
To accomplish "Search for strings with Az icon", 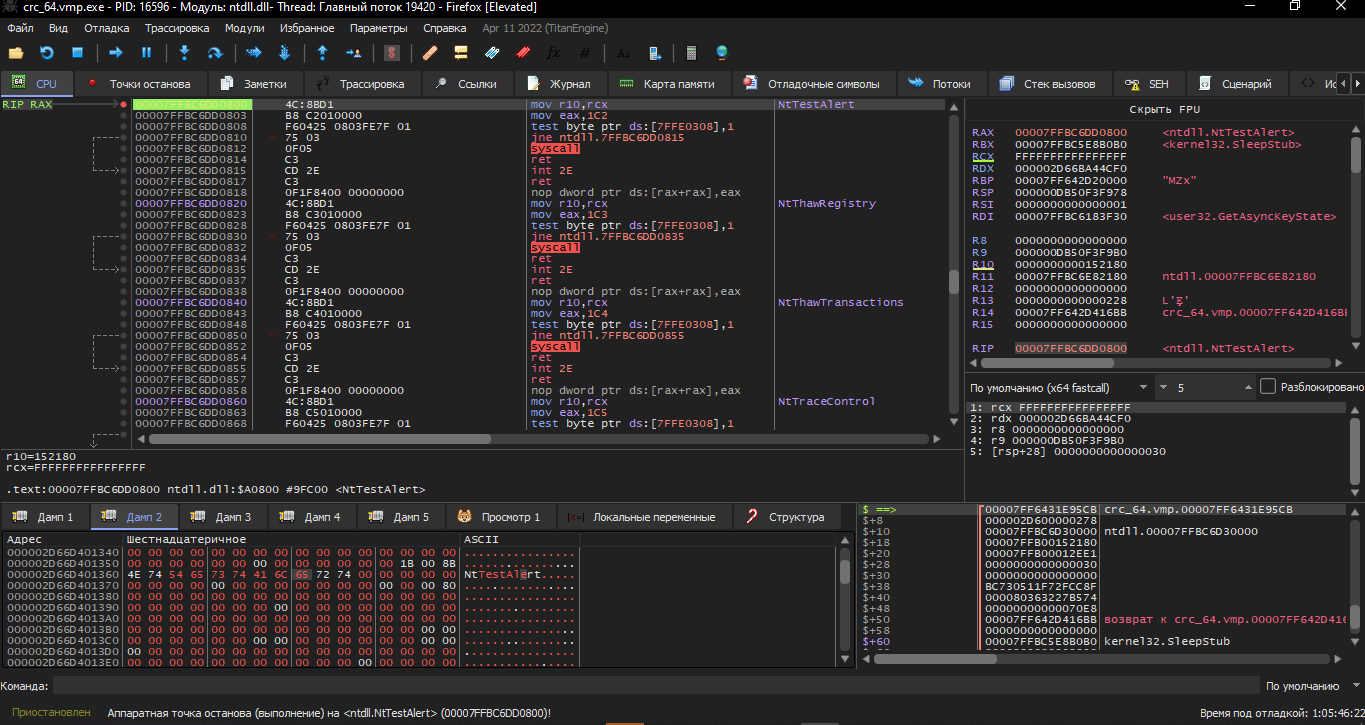I will tap(623, 52).
